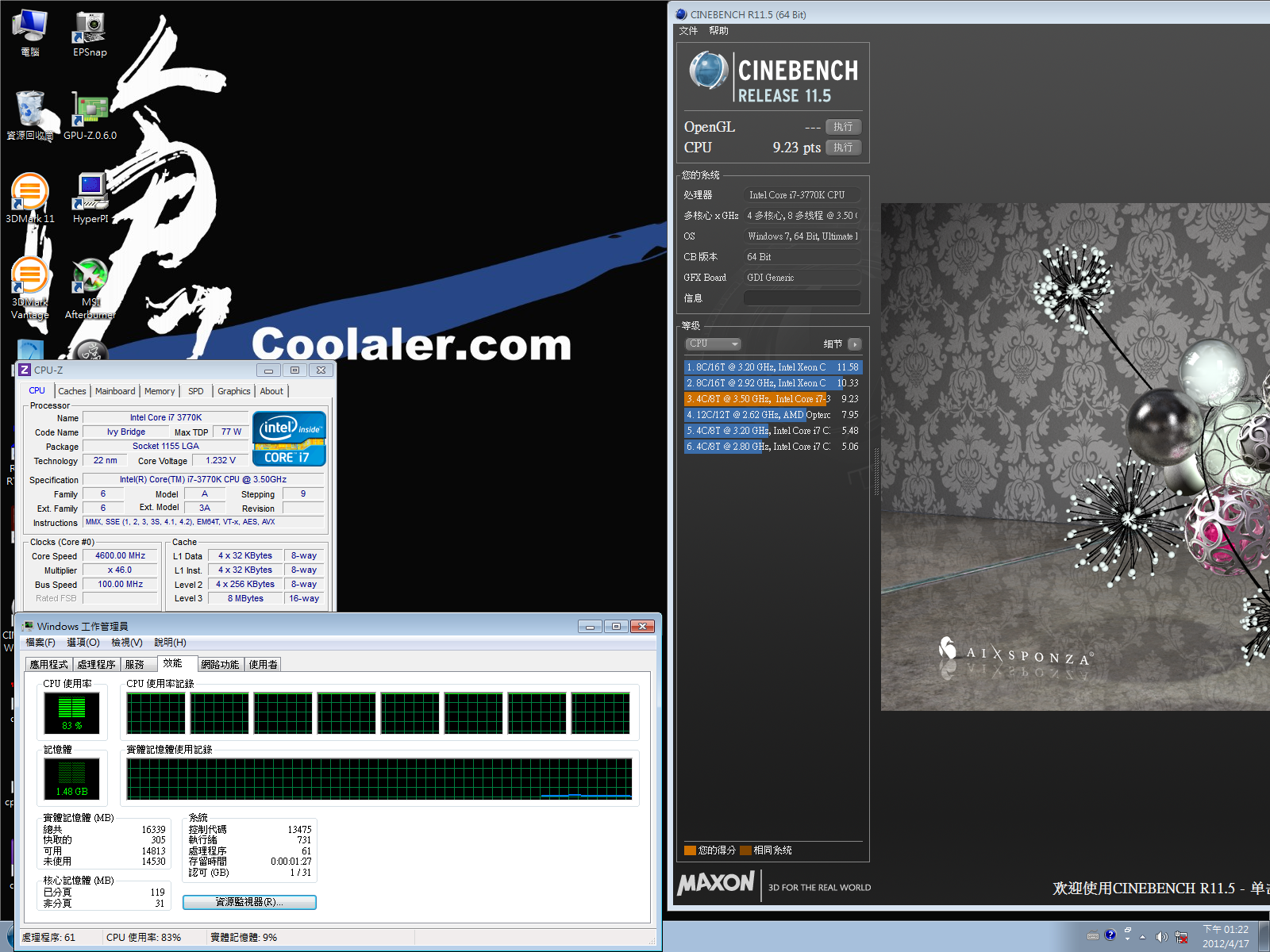Image resolution: width=1270 pixels, height=952 pixels.
Task: Open the Task Manager Options menu
Action: pyautogui.click(x=83, y=643)
